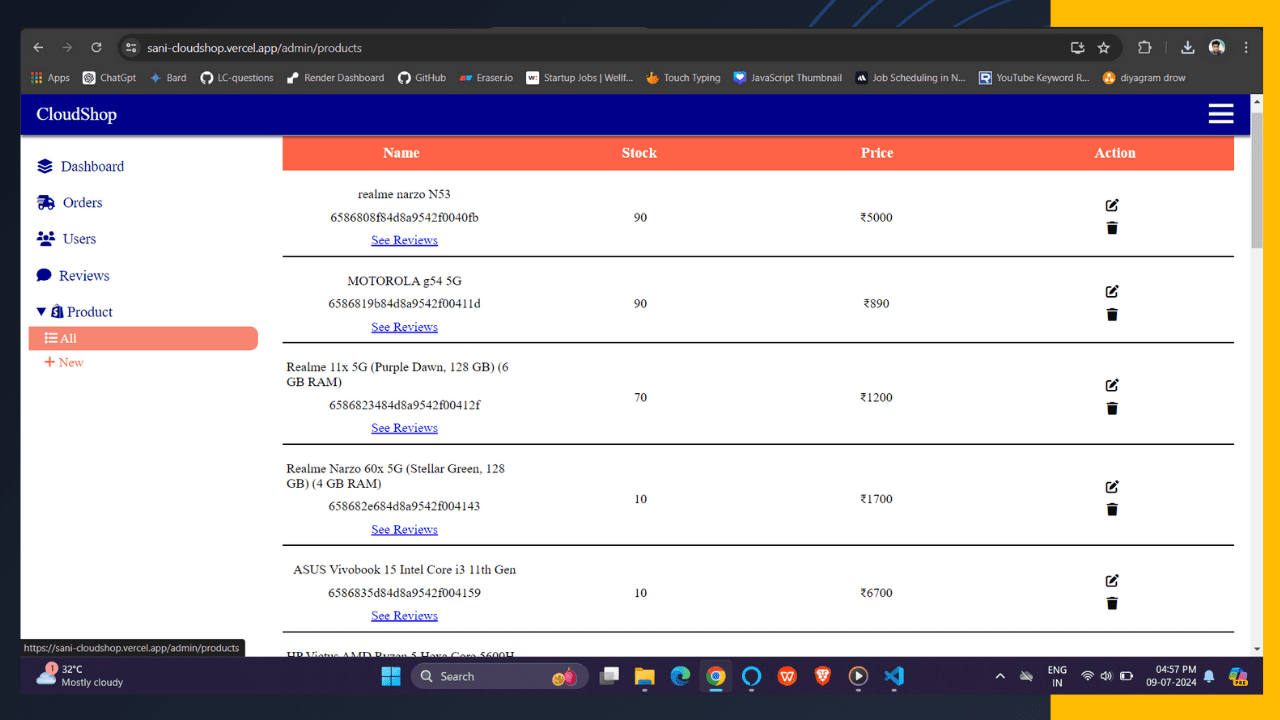Screen dimensions: 1280x720
Task: Show hidden icons in system tray
Action: (x=1000, y=677)
